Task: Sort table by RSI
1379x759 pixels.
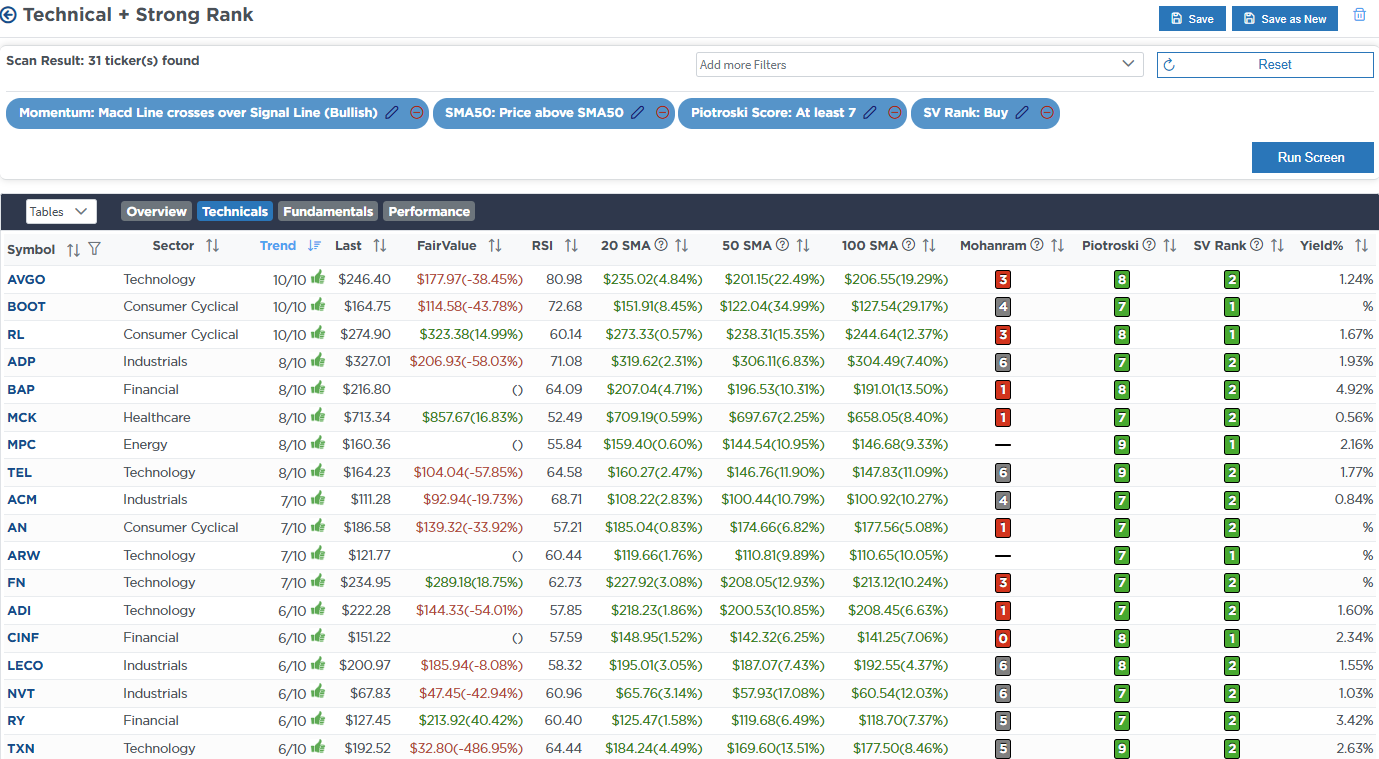Action: tap(571, 245)
